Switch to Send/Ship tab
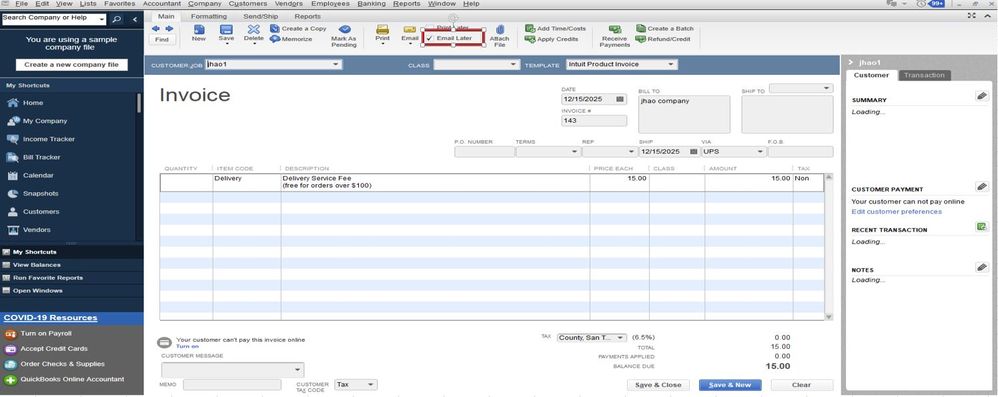The image size is (998, 397). click(x=261, y=17)
